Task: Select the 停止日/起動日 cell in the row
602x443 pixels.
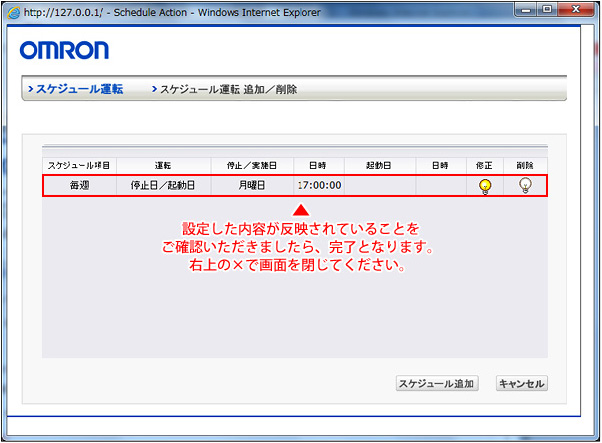Action: pos(164,185)
